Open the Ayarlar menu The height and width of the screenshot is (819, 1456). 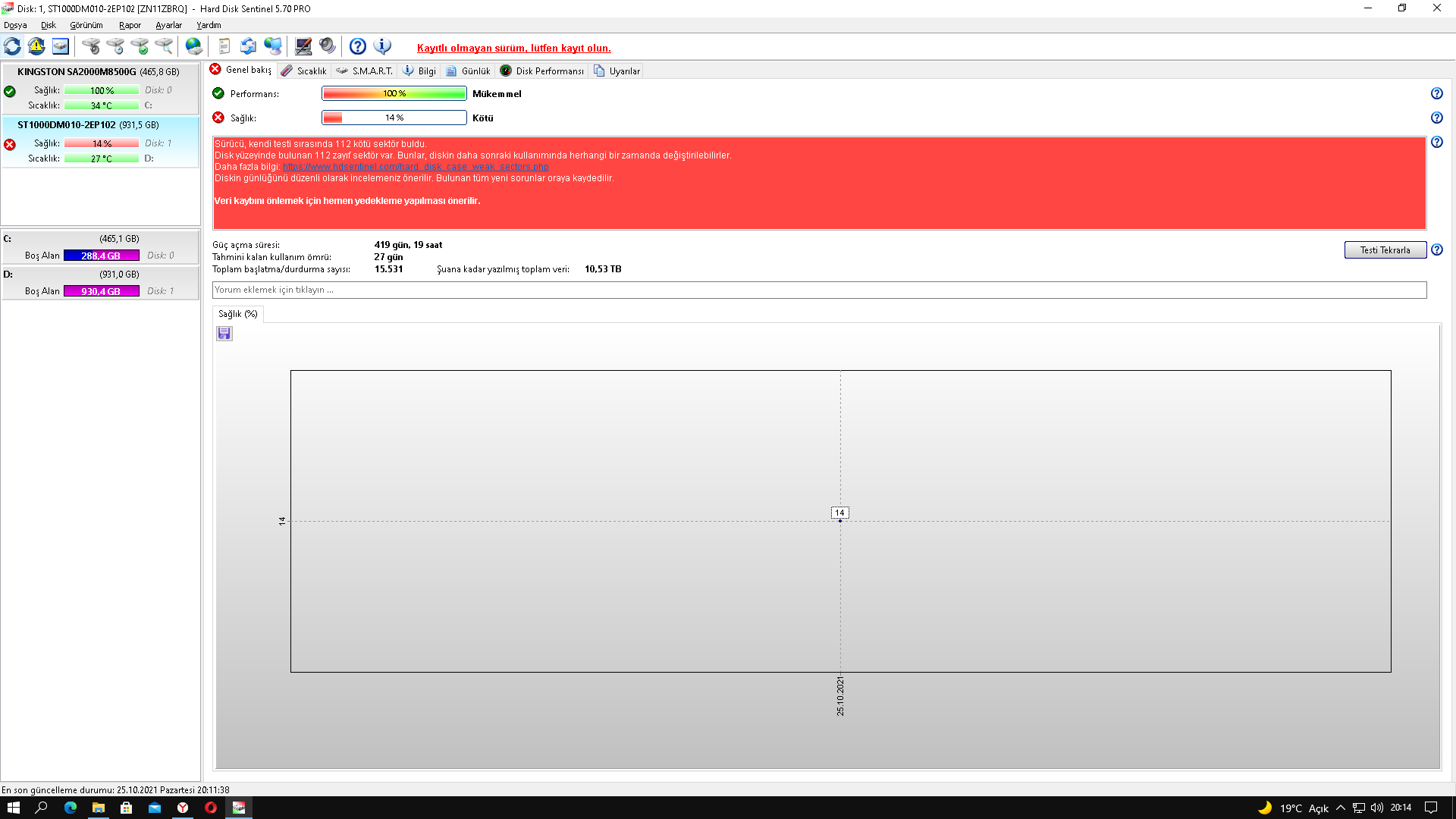168,25
